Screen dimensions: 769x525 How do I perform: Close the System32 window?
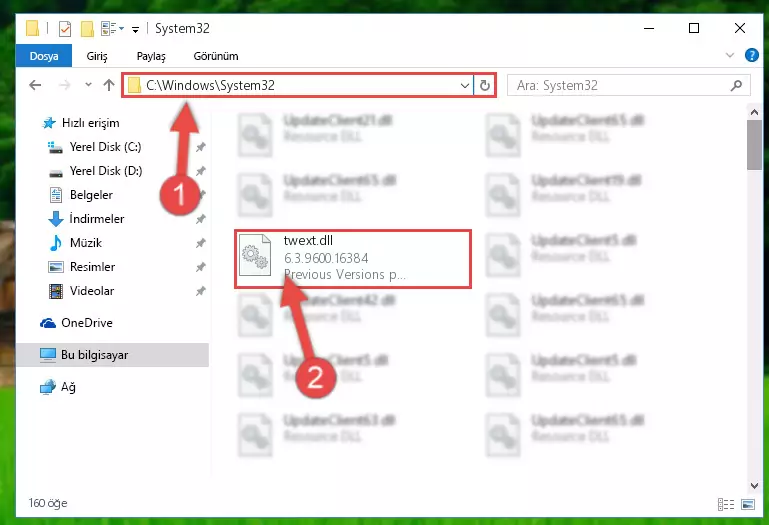pos(740,28)
